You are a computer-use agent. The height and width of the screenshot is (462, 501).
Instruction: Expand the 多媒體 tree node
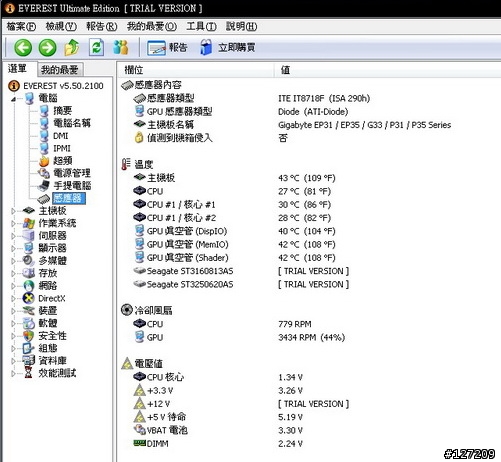tap(13, 261)
